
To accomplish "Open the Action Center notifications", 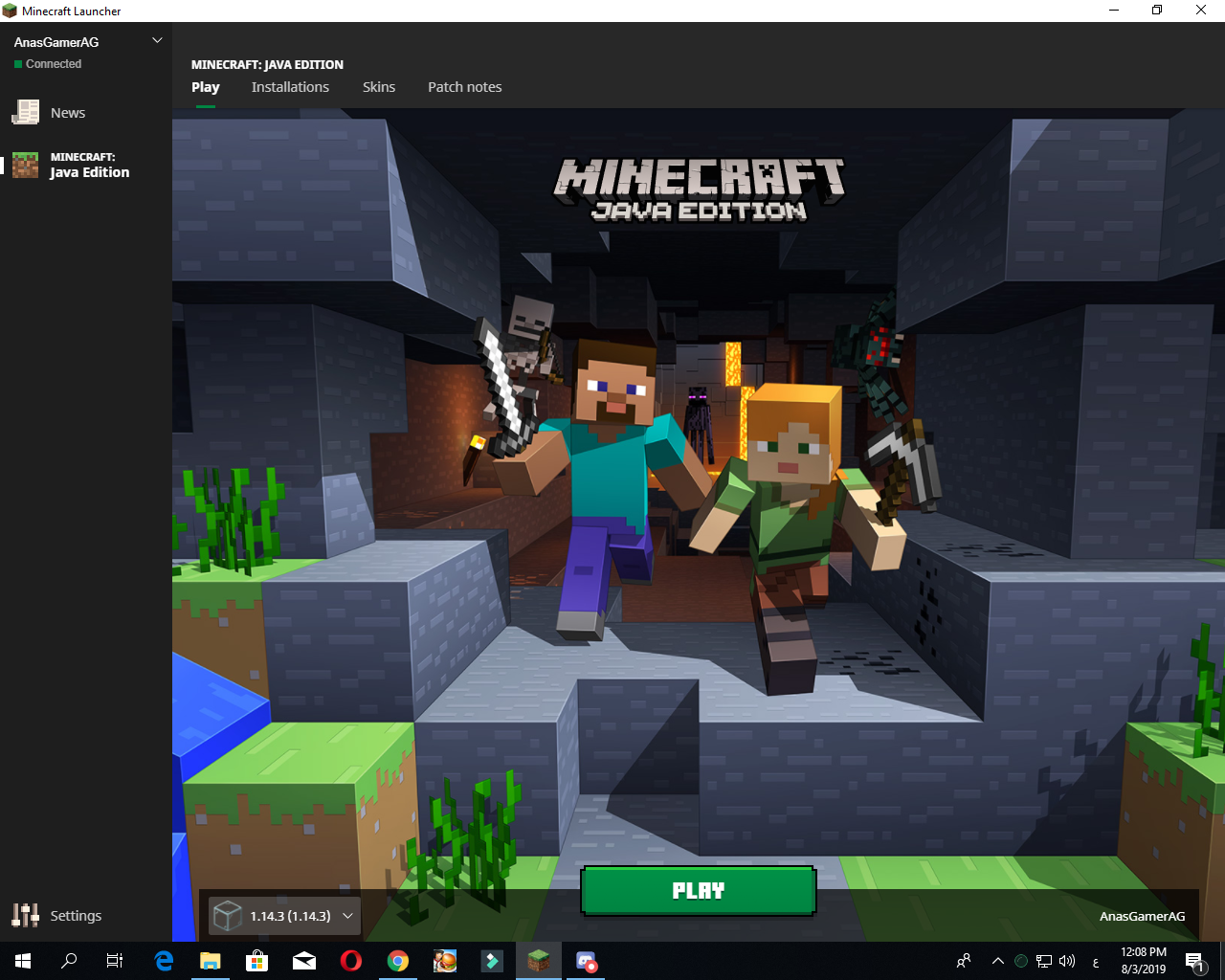I will (1194, 961).
